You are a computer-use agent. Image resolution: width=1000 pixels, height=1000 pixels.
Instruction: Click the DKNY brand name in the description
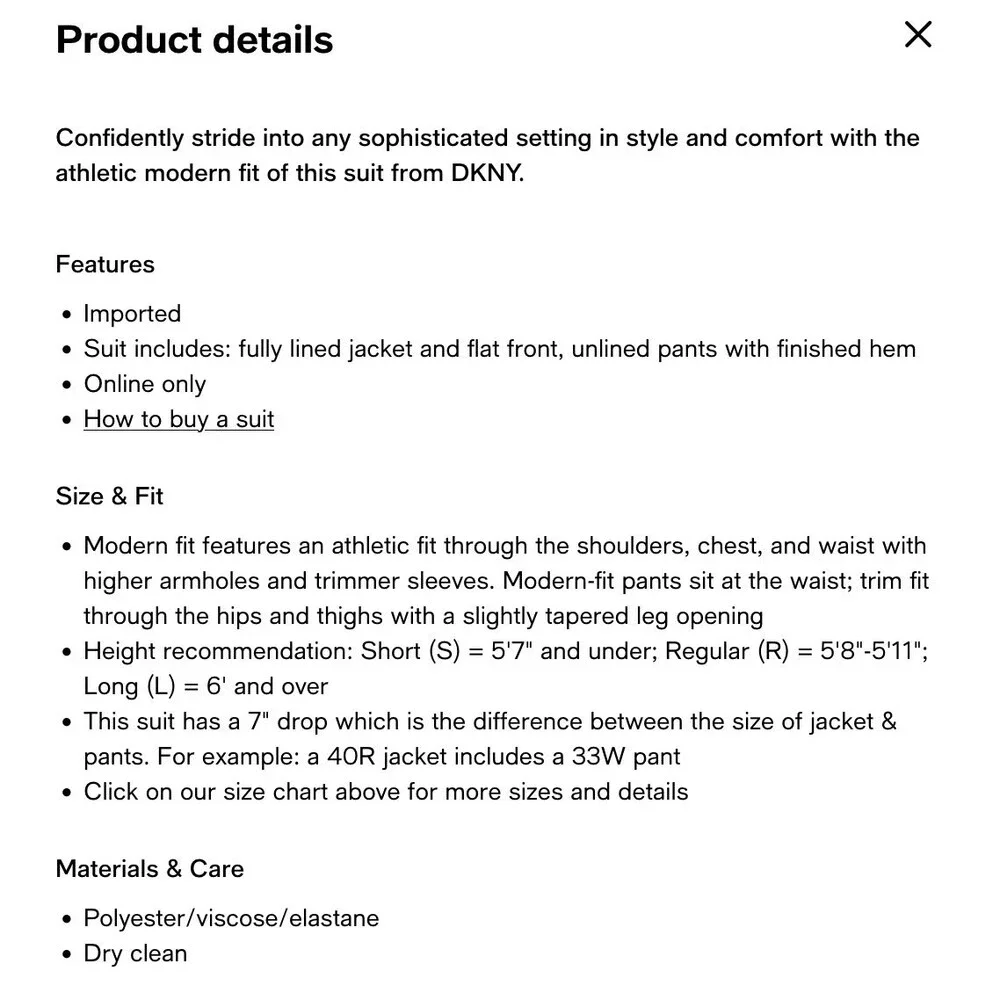coord(487,173)
